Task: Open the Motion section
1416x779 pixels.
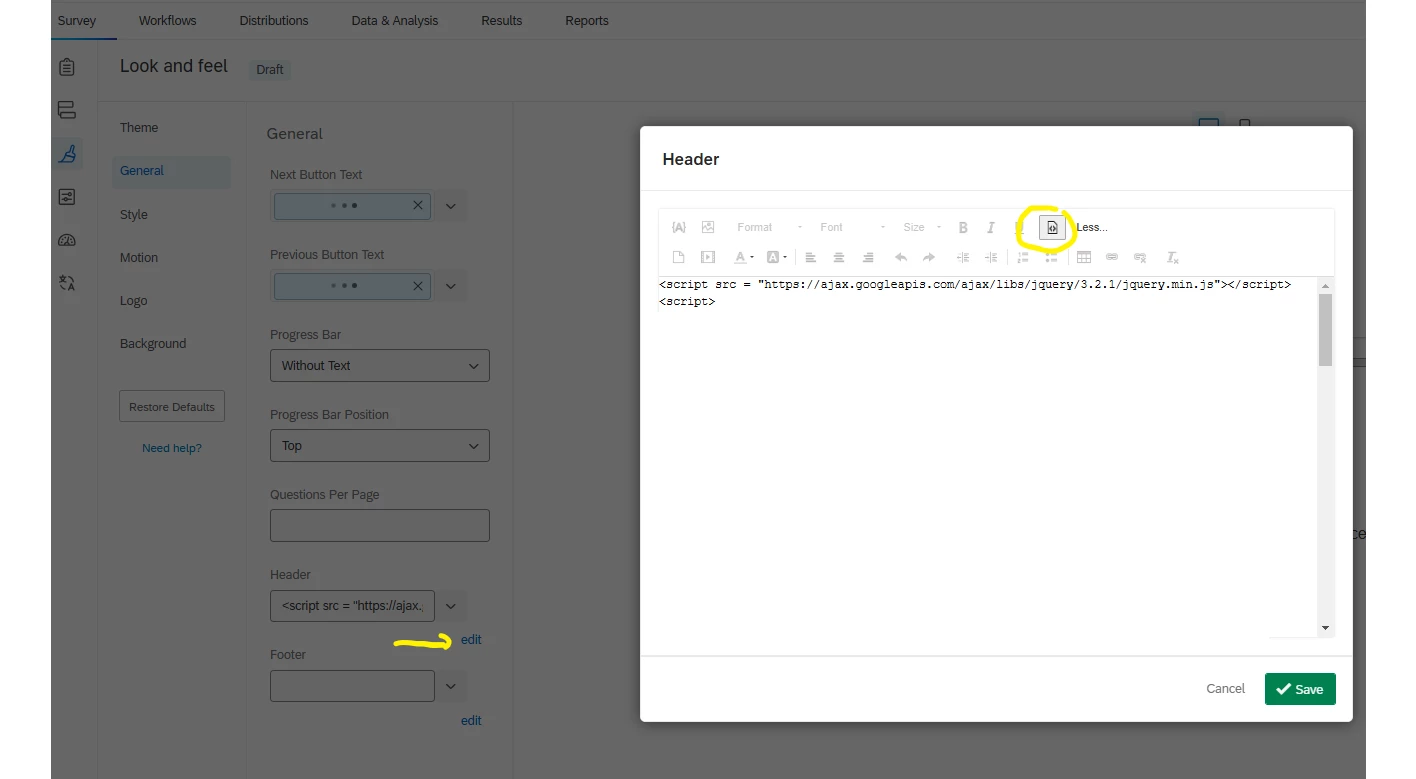Action: [x=139, y=257]
